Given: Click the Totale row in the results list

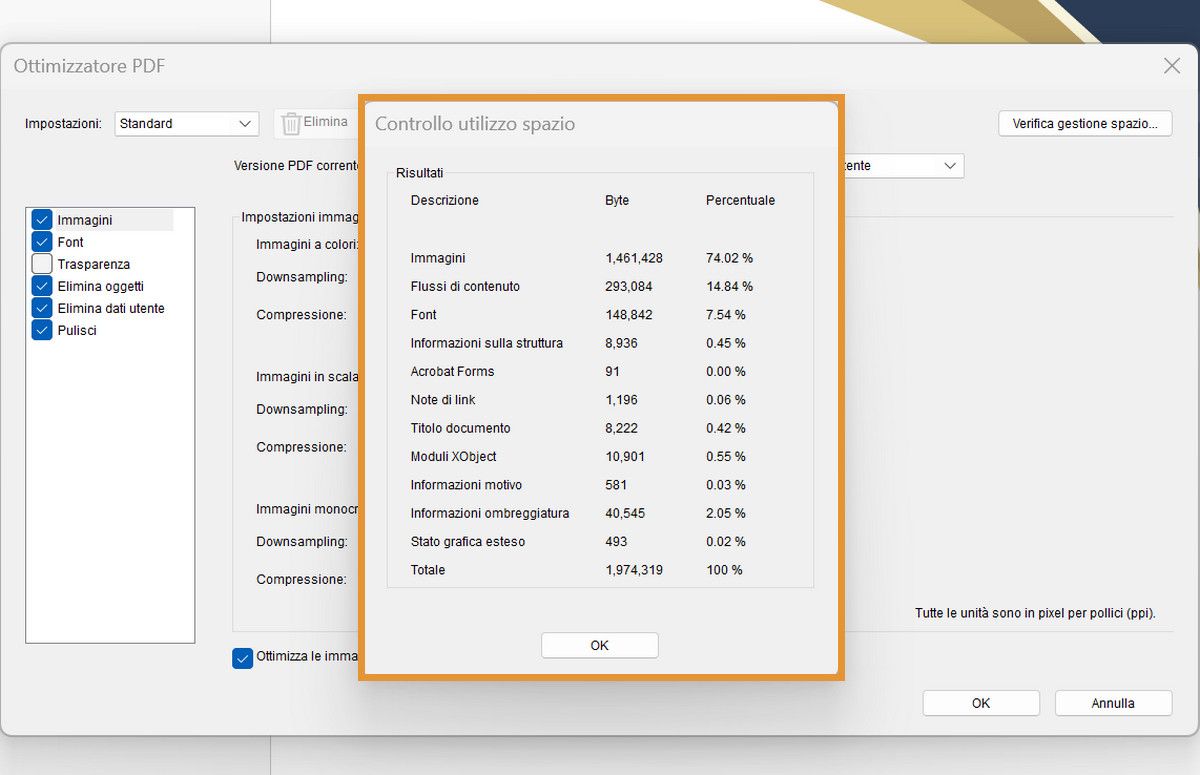Looking at the screenshot, I should click(x=427, y=569).
